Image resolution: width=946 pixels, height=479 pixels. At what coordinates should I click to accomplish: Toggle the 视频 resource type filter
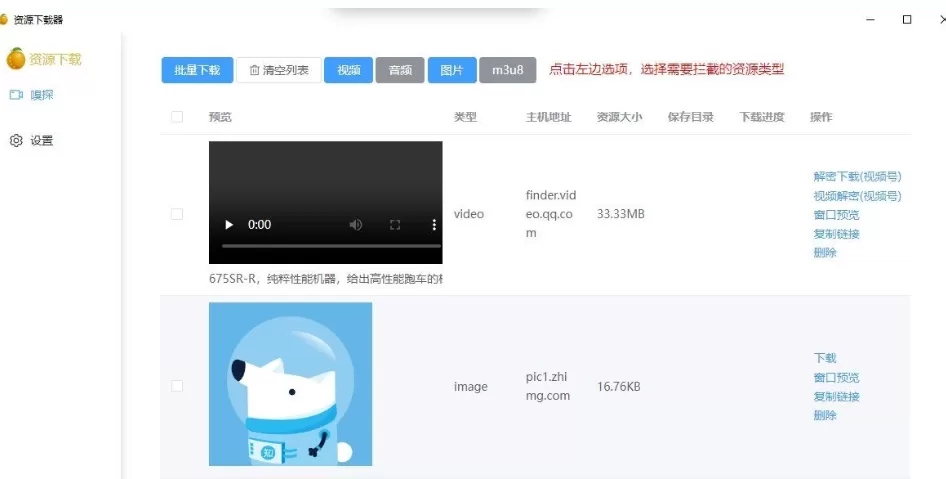(x=348, y=70)
